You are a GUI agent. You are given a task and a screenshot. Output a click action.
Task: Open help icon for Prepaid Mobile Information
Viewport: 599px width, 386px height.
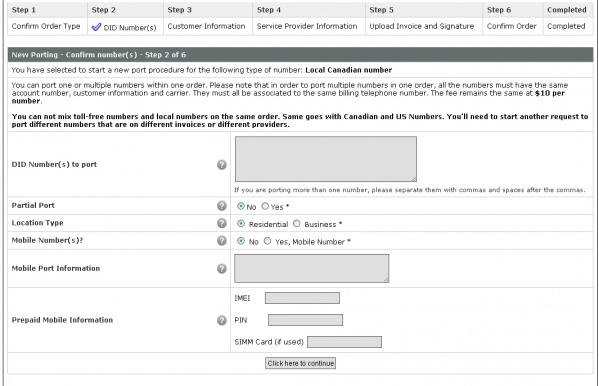point(222,320)
